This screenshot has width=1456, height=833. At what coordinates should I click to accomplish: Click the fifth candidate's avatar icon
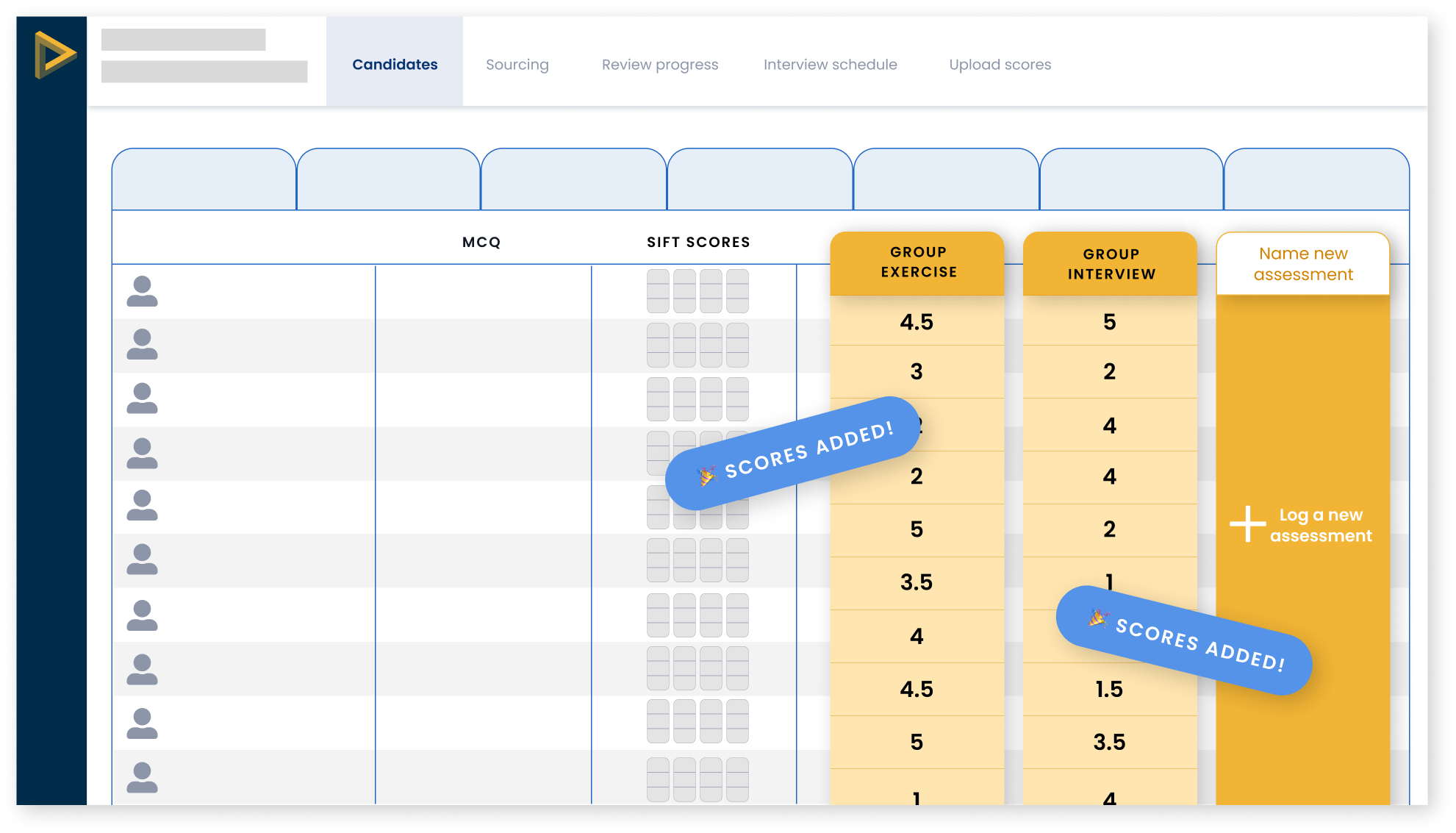pyautogui.click(x=142, y=506)
